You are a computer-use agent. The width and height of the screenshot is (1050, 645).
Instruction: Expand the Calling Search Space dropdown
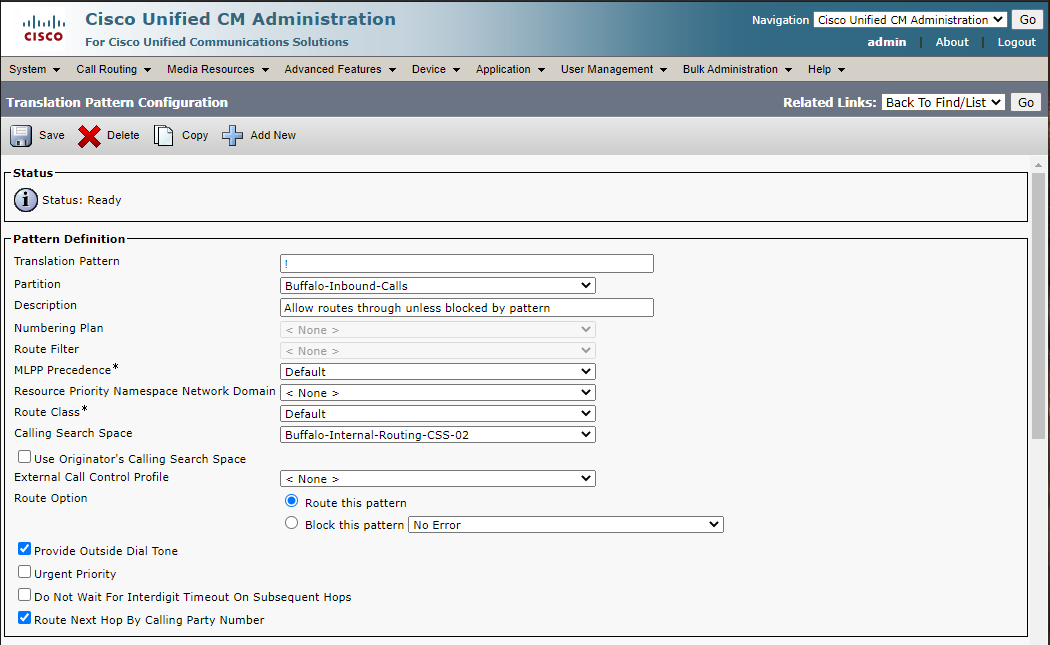pyautogui.click(x=438, y=435)
